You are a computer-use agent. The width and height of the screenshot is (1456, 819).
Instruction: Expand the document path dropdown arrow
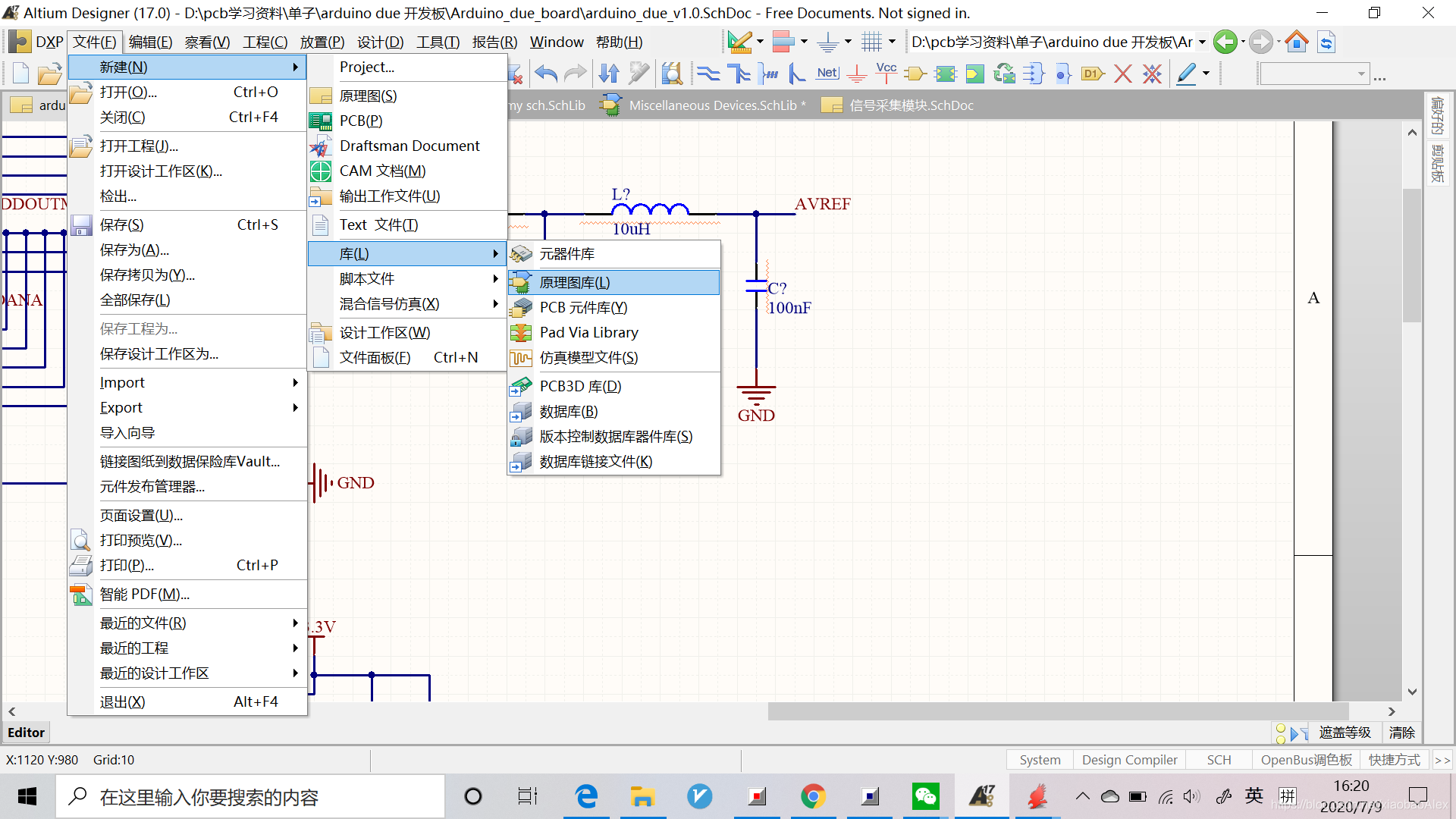coord(1202,42)
